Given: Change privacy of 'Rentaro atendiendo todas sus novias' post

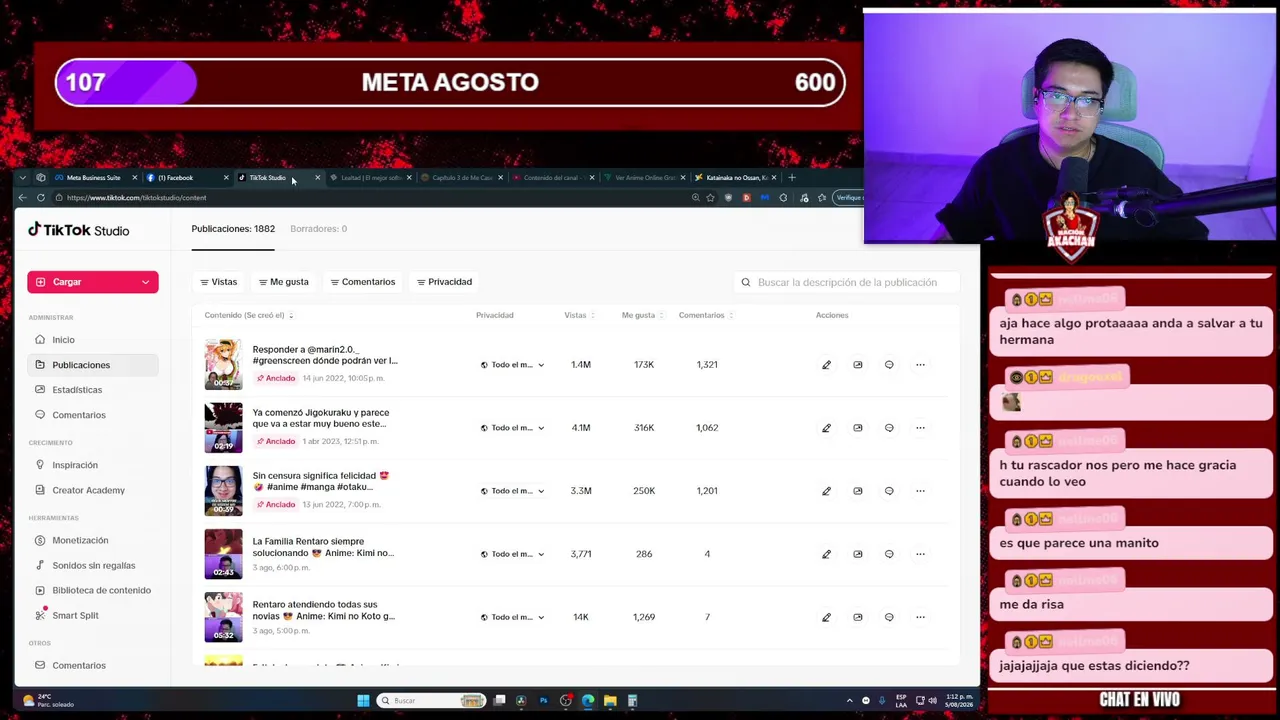Looking at the screenshot, I should click(x=512, y=617).
